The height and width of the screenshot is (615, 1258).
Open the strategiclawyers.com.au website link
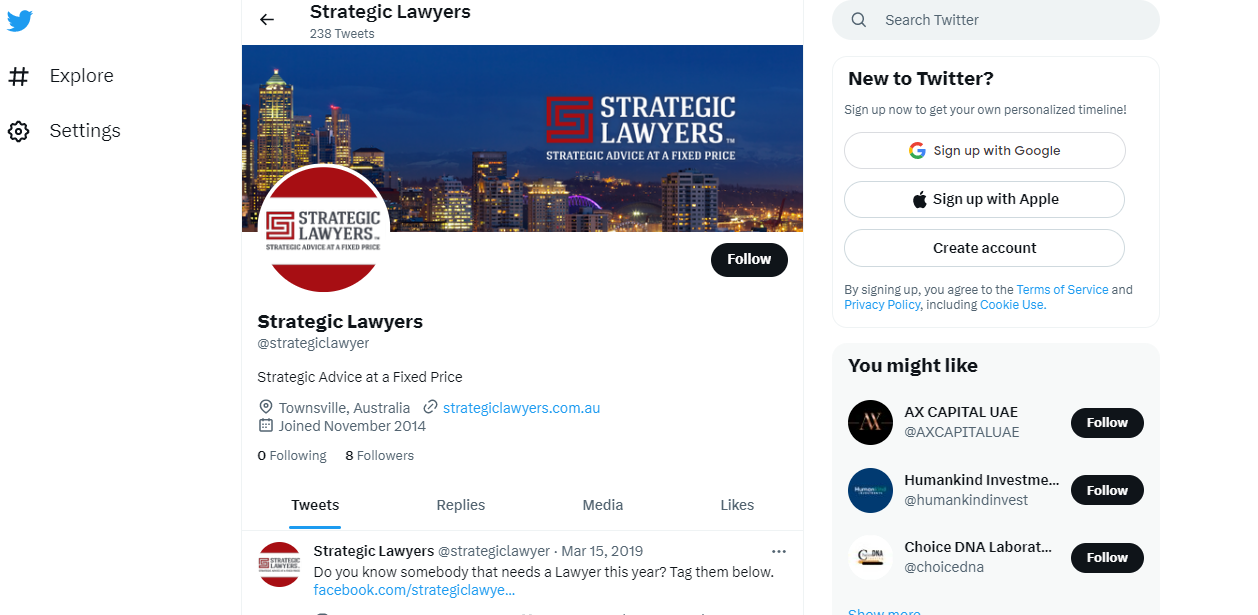coord(521,408)
